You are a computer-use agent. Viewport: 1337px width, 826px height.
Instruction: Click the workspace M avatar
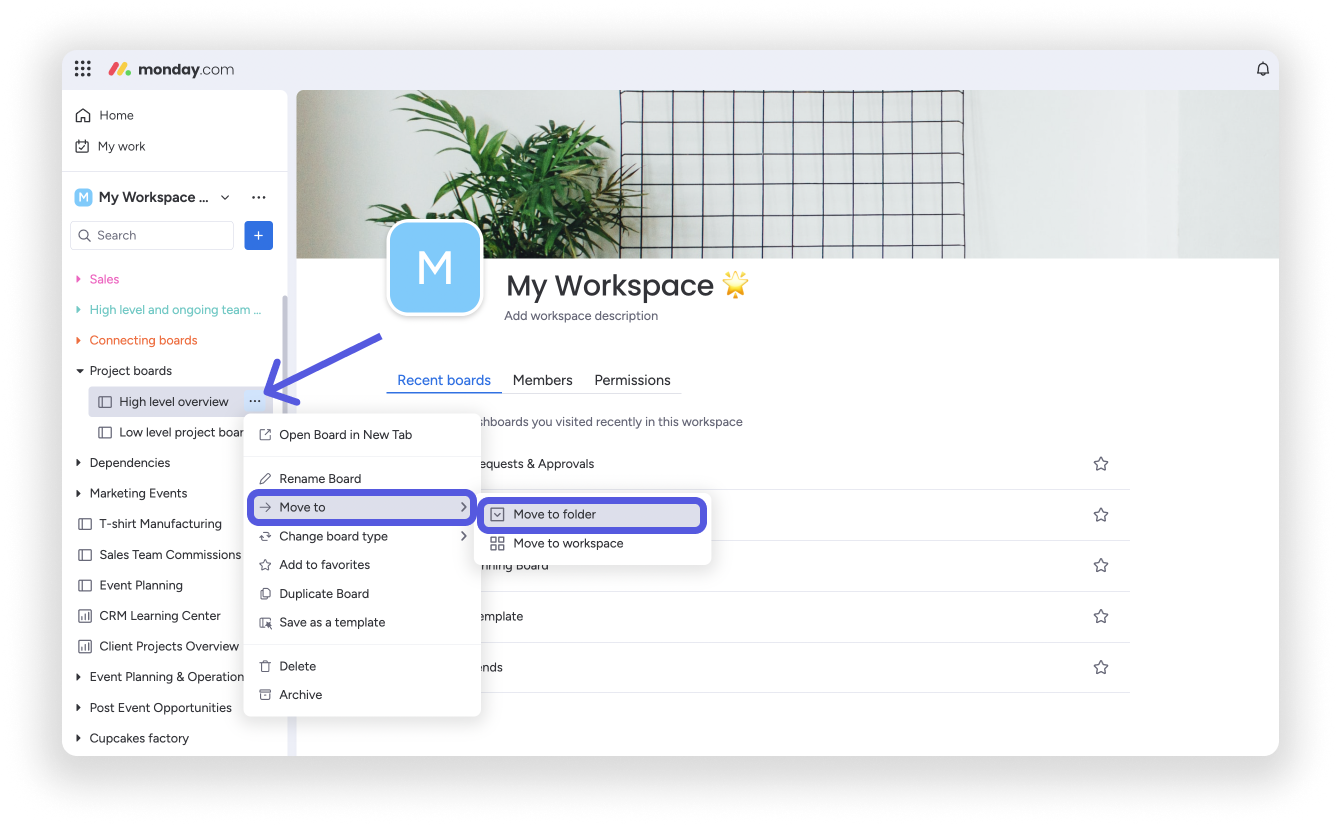coord(435,267)
